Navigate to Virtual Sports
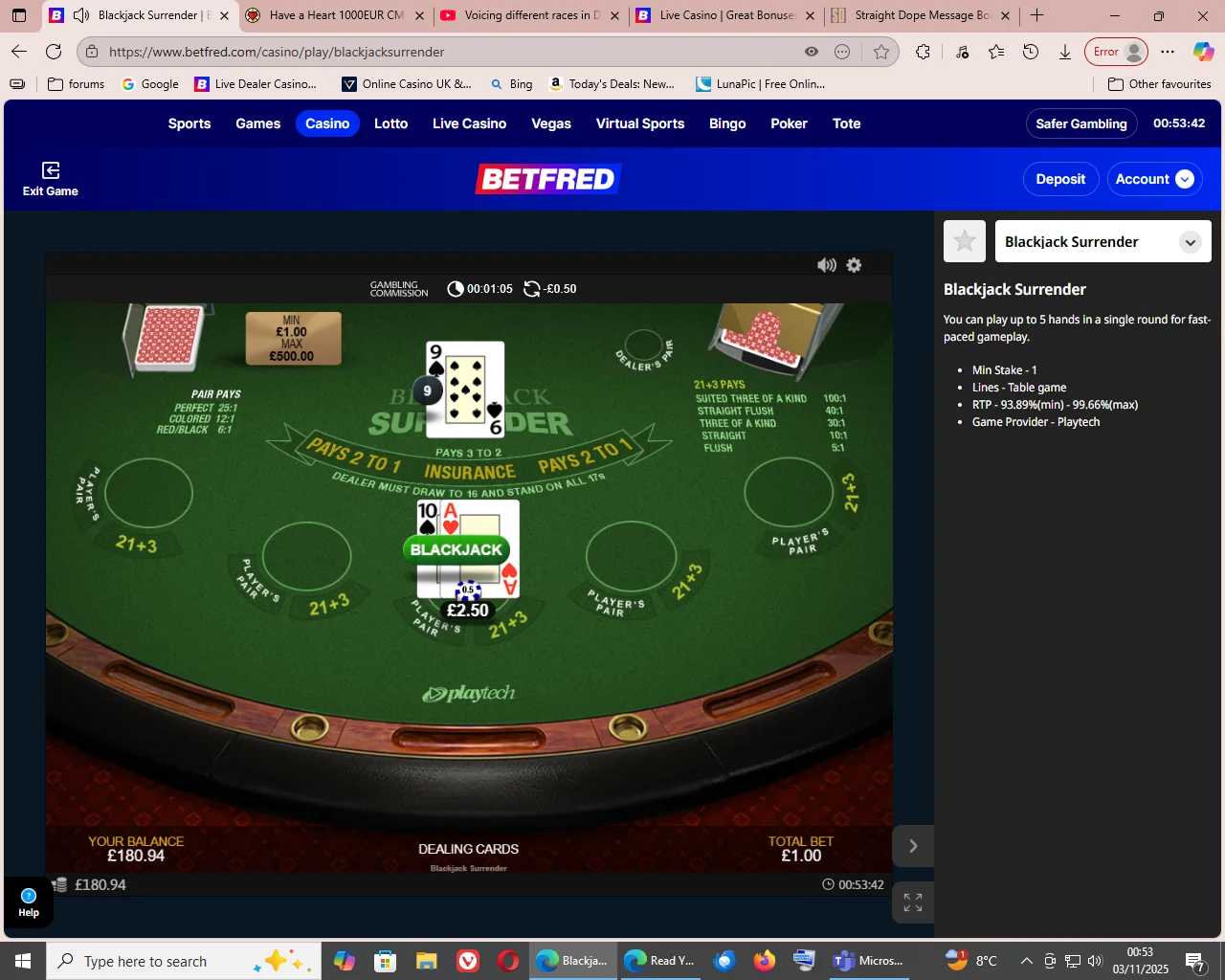The image size is (1225, 980). click(x=640, y=123)
